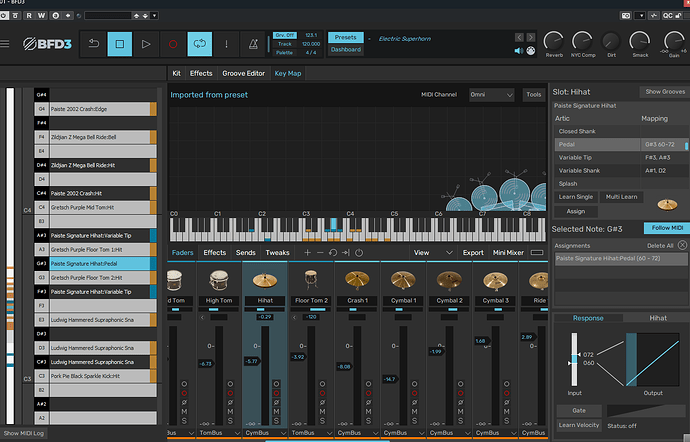Click the small cymbal image in Slot panel
This screenshot has height=442, width=690.
667,204
